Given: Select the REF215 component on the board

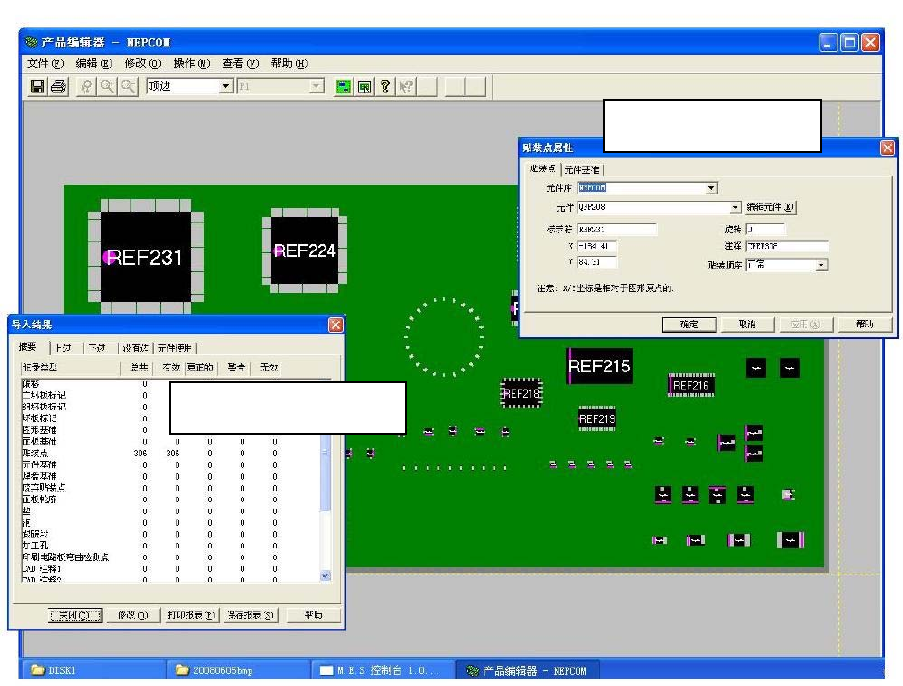Looking at the screenshot, I should [x=599, y=366].
